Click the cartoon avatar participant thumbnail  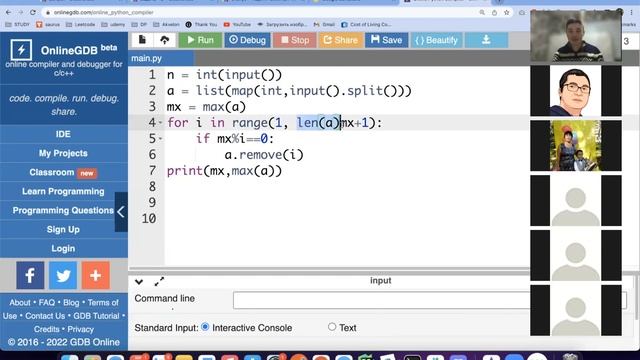tap(576, 91)
